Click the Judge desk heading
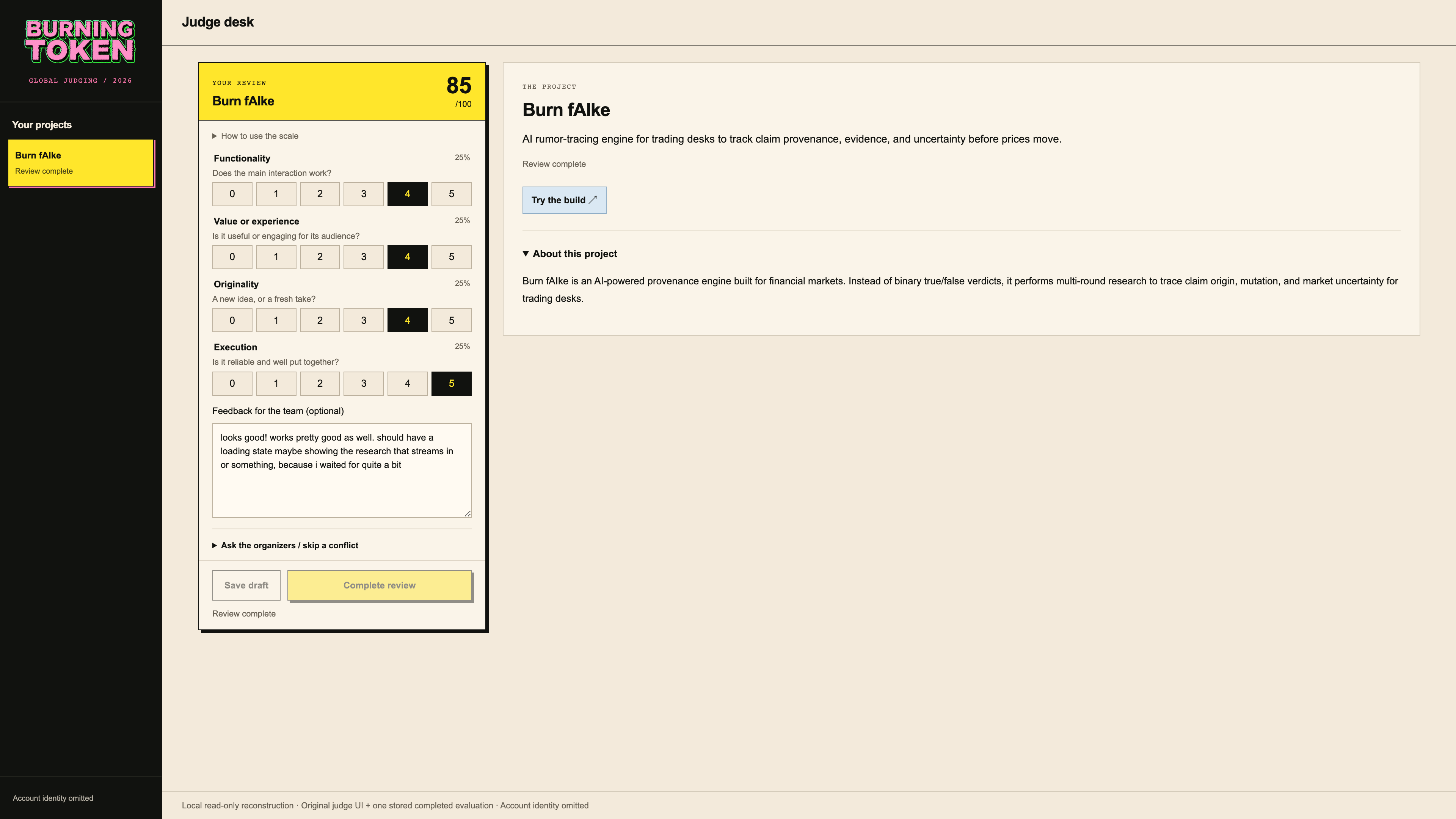 pos(218,22)
